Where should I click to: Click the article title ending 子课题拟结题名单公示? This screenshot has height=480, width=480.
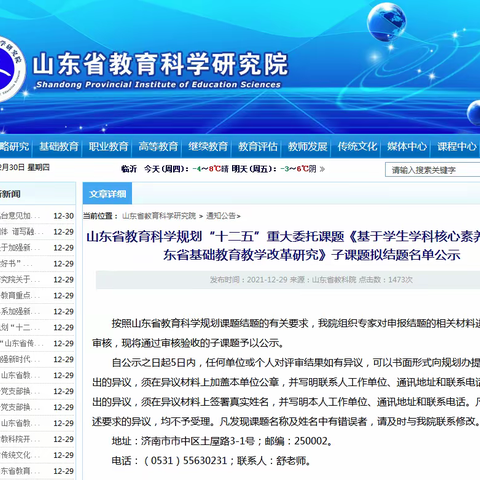tap(312, 255)
